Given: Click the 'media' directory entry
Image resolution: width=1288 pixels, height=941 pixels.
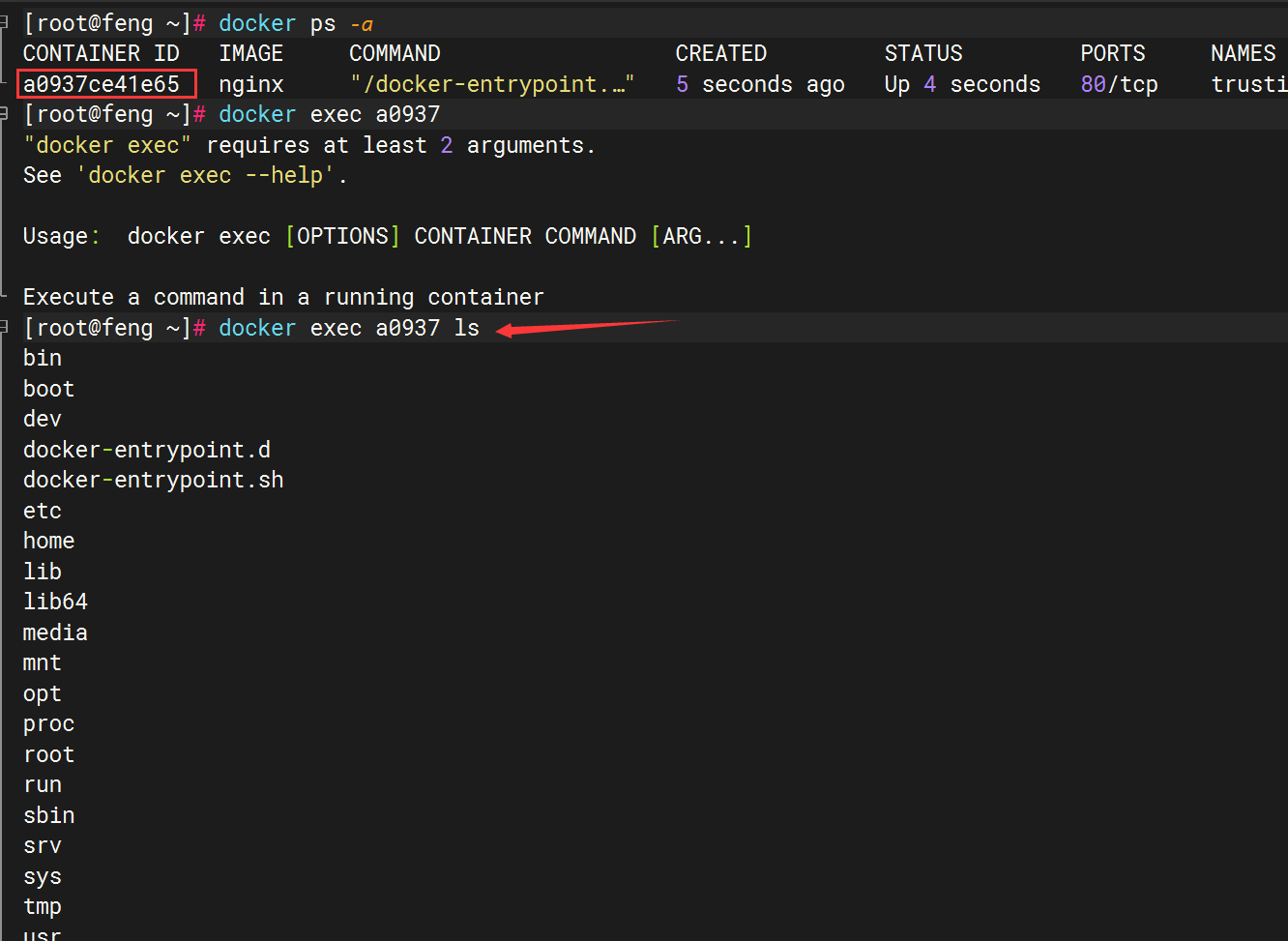Looking at the screenshot, I should (55, 632).
